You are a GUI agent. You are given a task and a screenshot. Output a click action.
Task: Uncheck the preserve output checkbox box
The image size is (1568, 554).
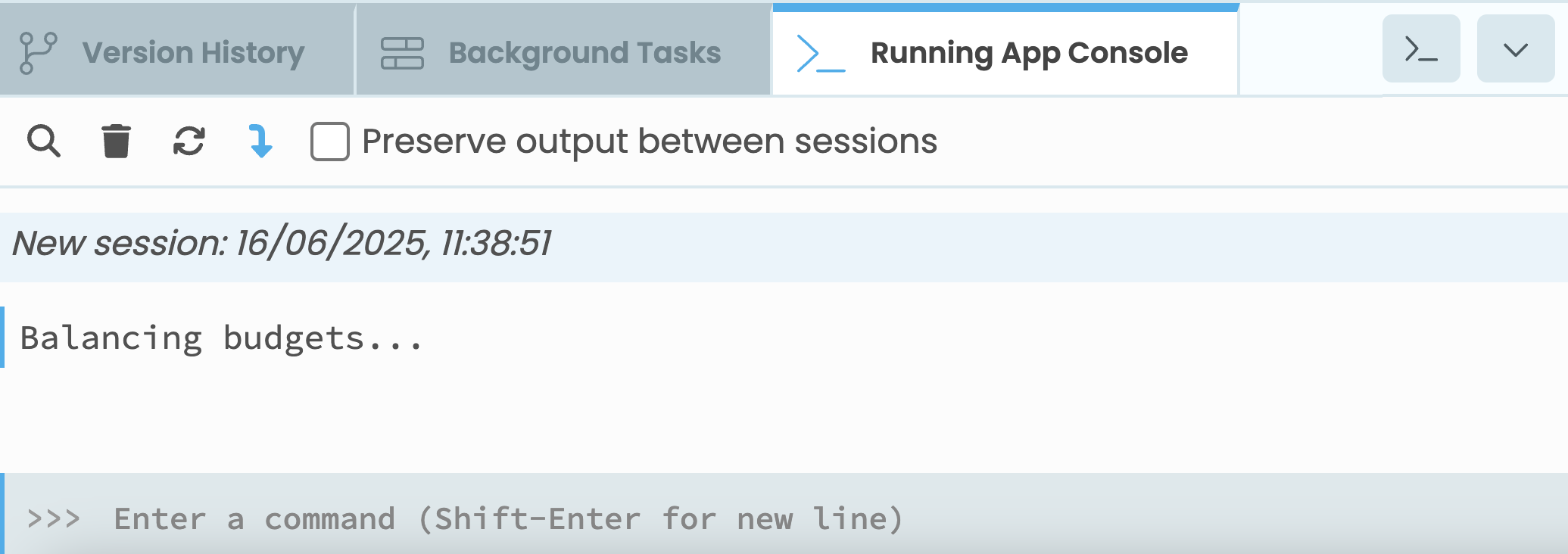pyautogui.click(x=329, y=142)
